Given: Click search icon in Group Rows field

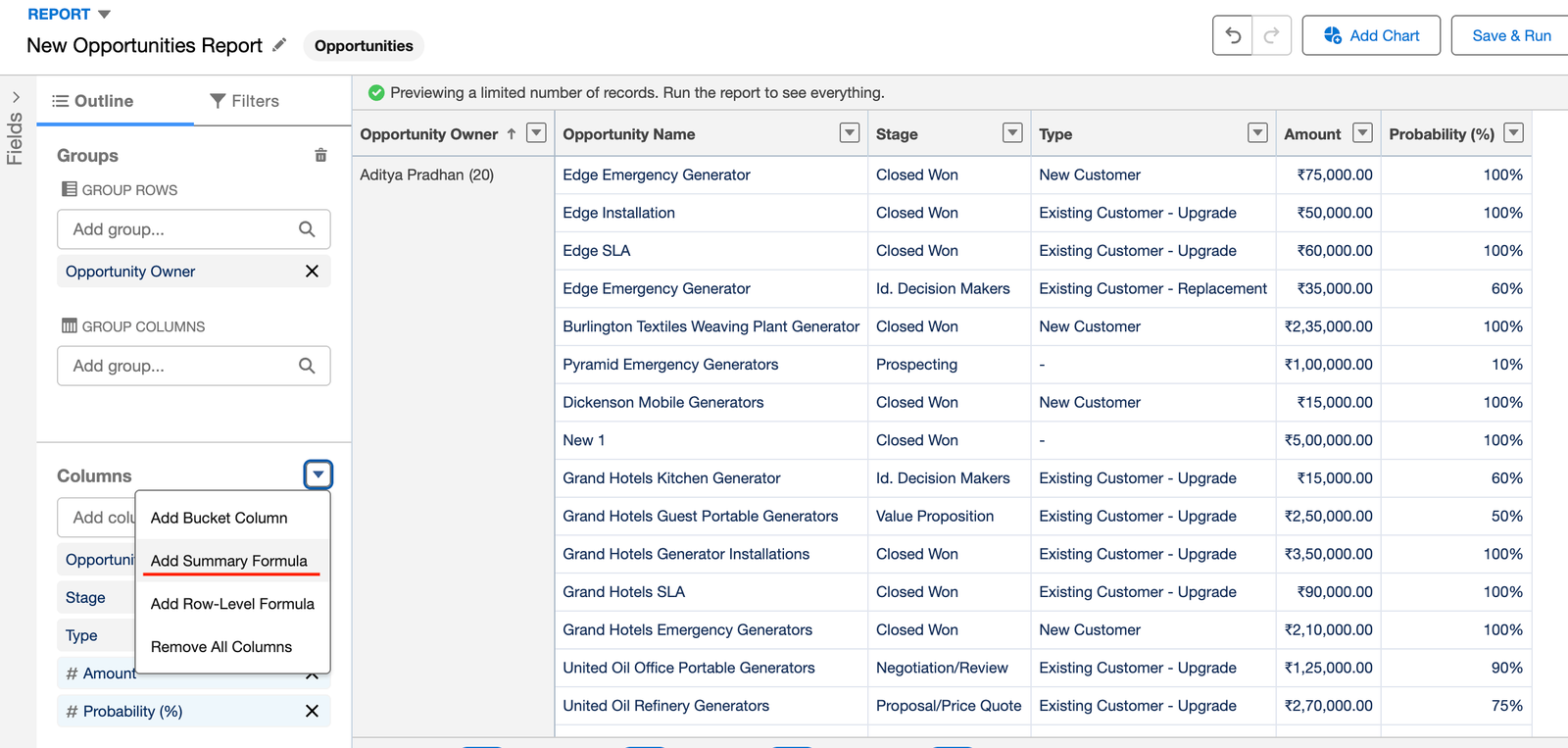Looking at the screenshot, I should 307,229.
